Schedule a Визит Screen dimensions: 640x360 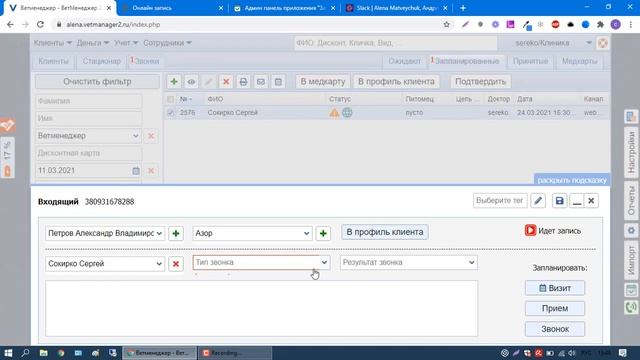(555, 288)
